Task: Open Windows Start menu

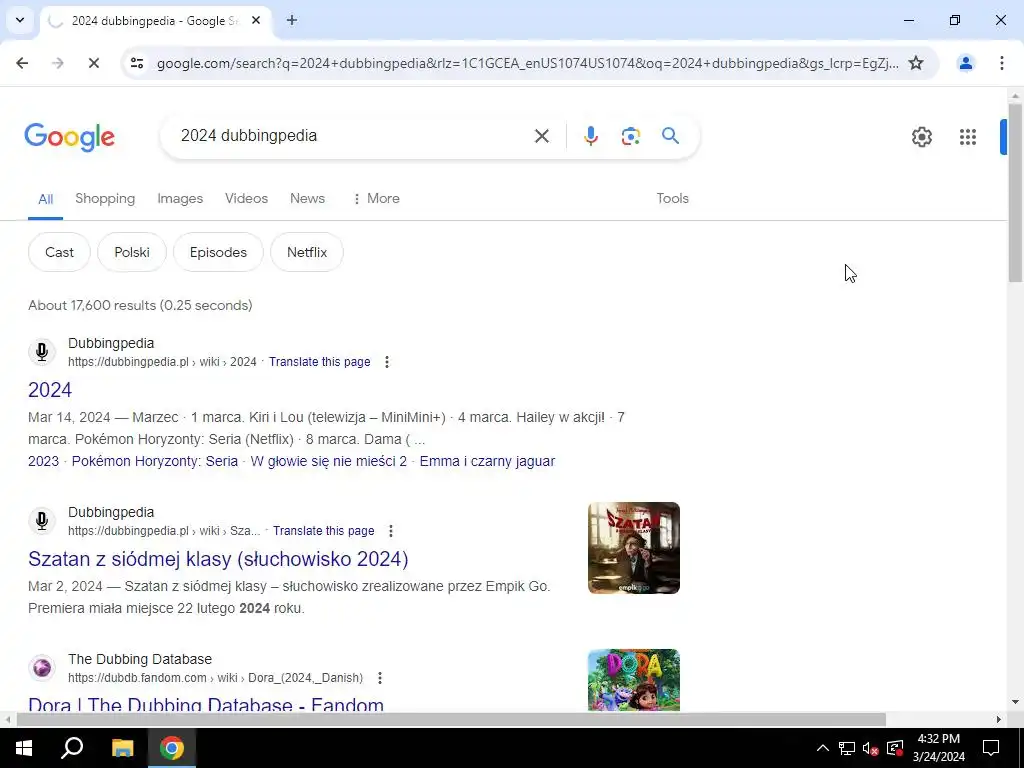Action: pyautogui.click(x=24, y=748)
